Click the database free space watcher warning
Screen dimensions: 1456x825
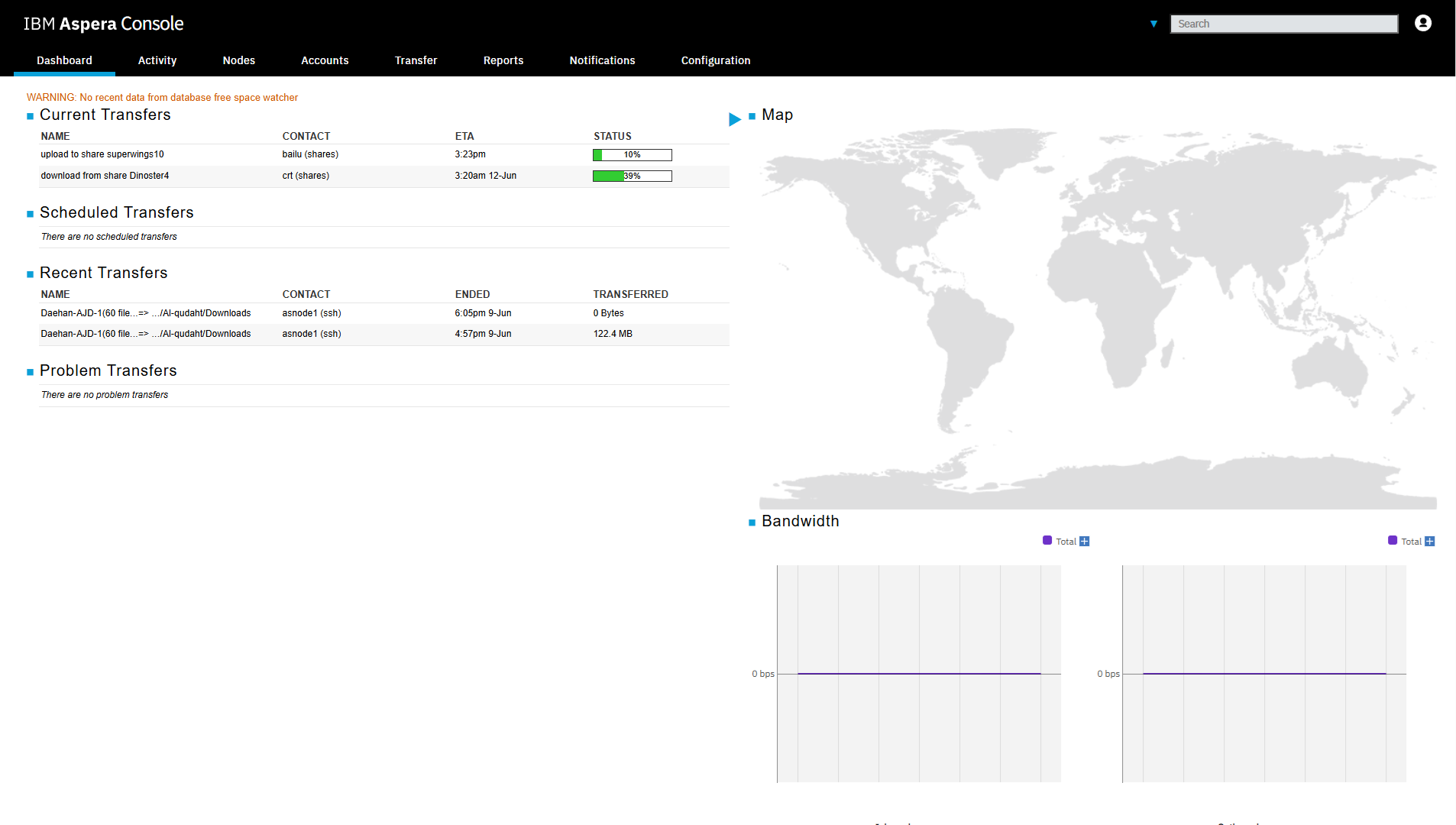162,98
